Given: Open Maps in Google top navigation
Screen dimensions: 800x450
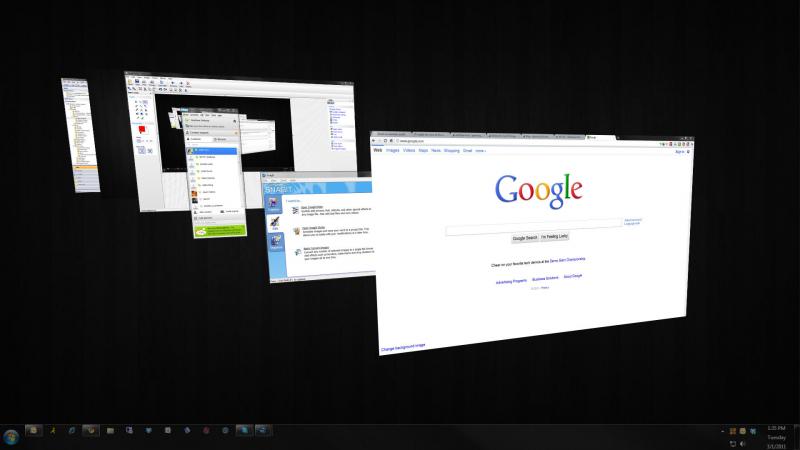Looking at the screenshot, I should (423, 151).
